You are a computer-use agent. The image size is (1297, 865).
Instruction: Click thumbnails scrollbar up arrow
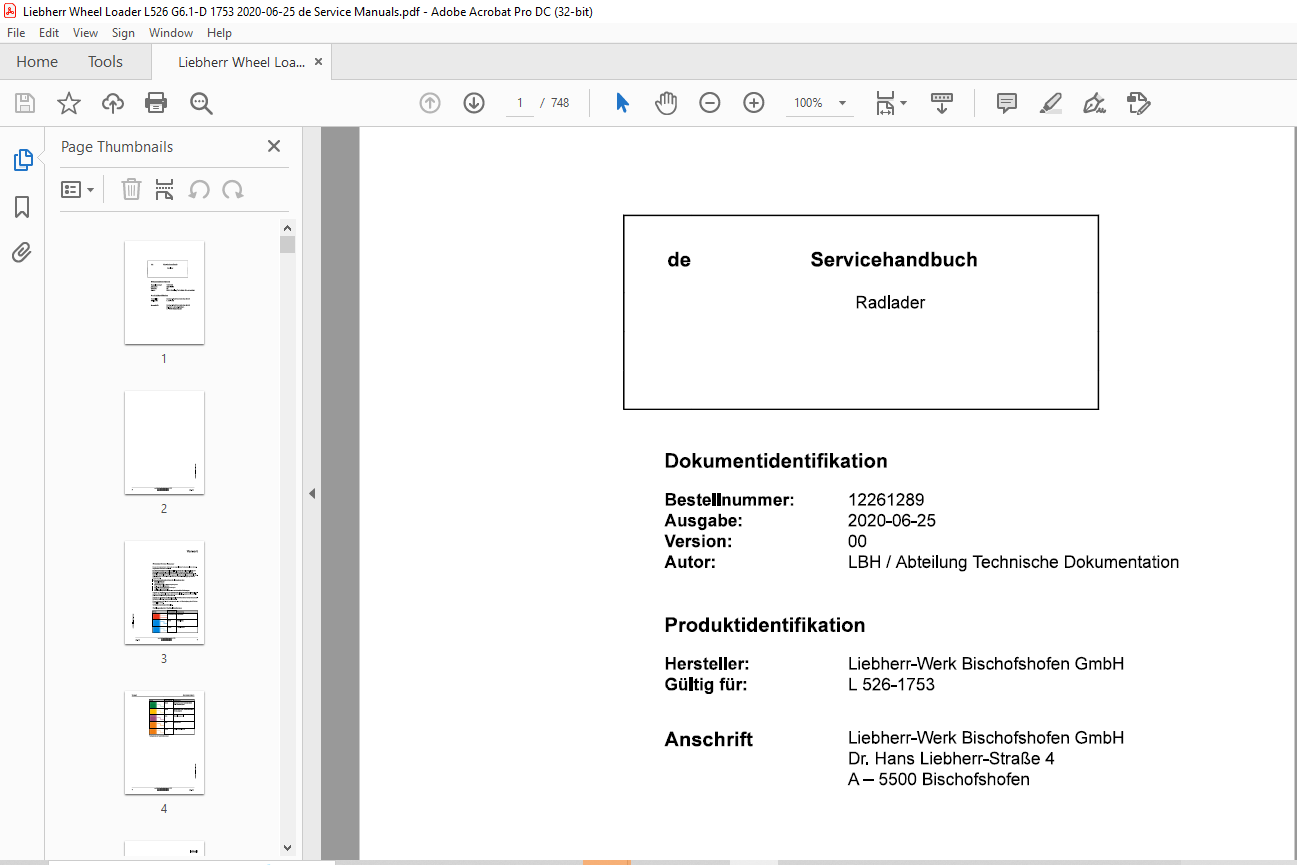288,228
